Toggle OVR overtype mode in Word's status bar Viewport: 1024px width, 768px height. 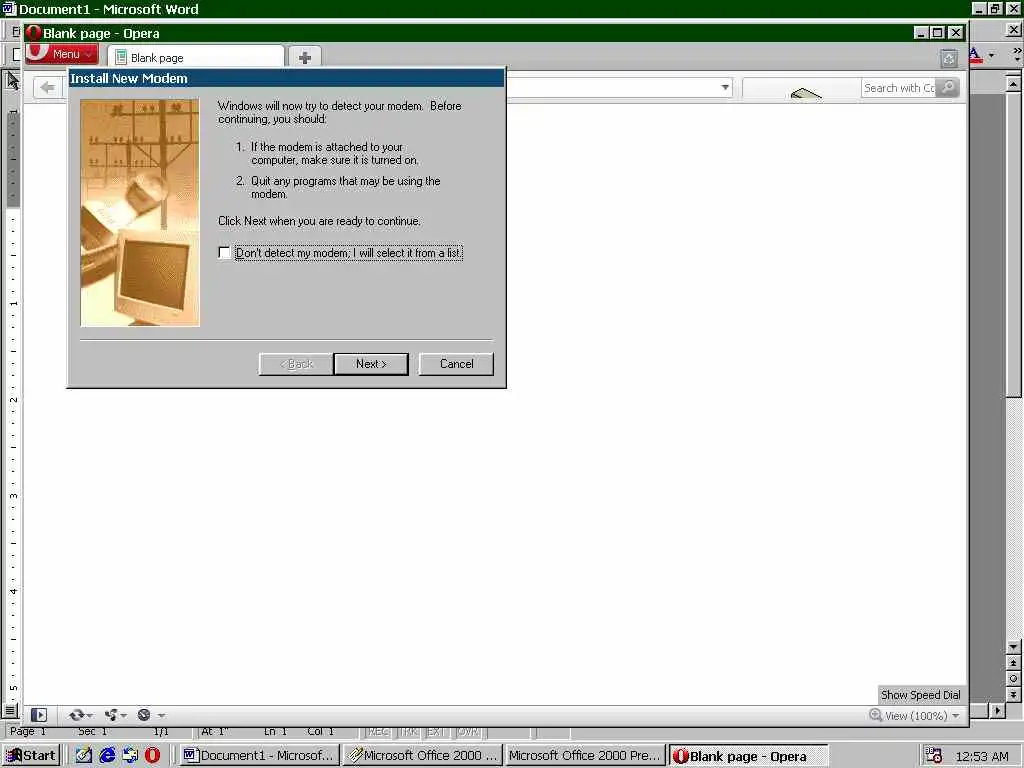tap(468, 732)
